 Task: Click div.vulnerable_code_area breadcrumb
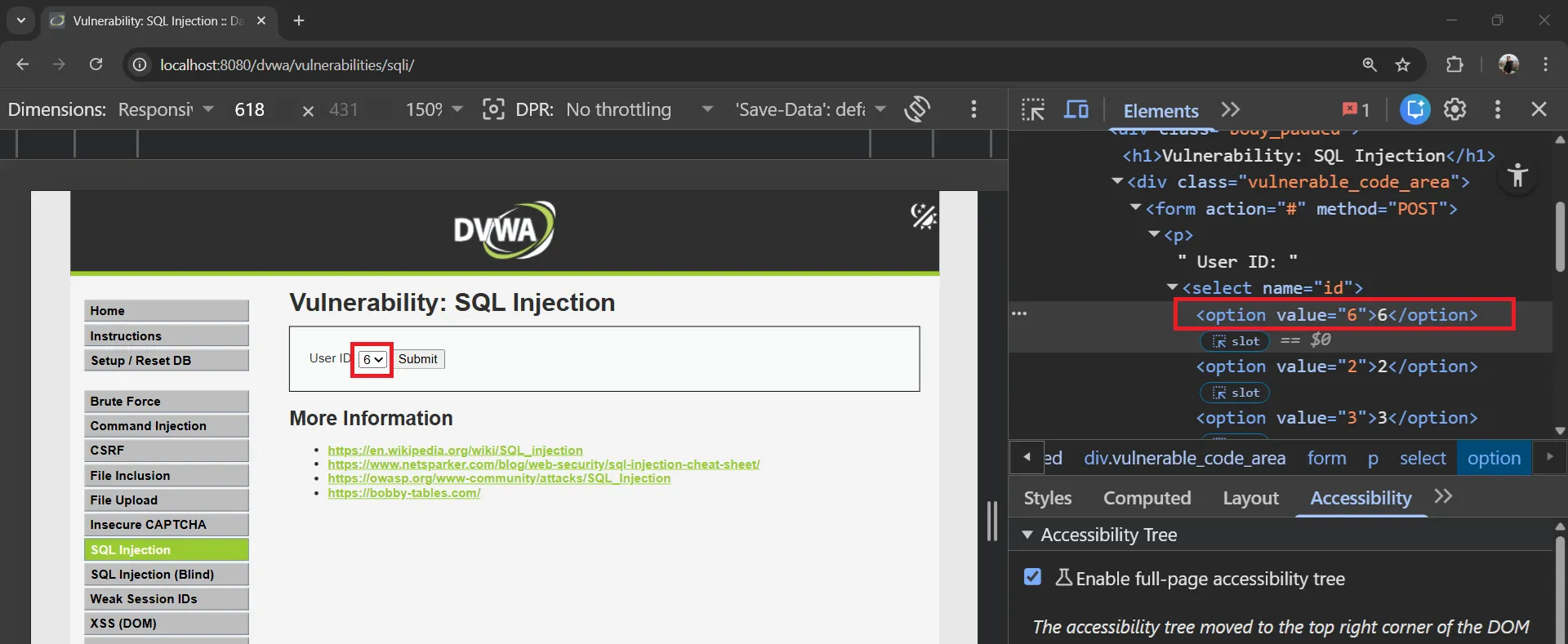1184,458
